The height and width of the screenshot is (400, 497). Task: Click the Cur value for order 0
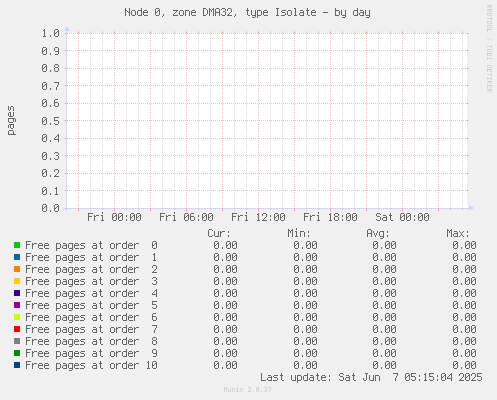pyautogui.click(x=226, y=246)
